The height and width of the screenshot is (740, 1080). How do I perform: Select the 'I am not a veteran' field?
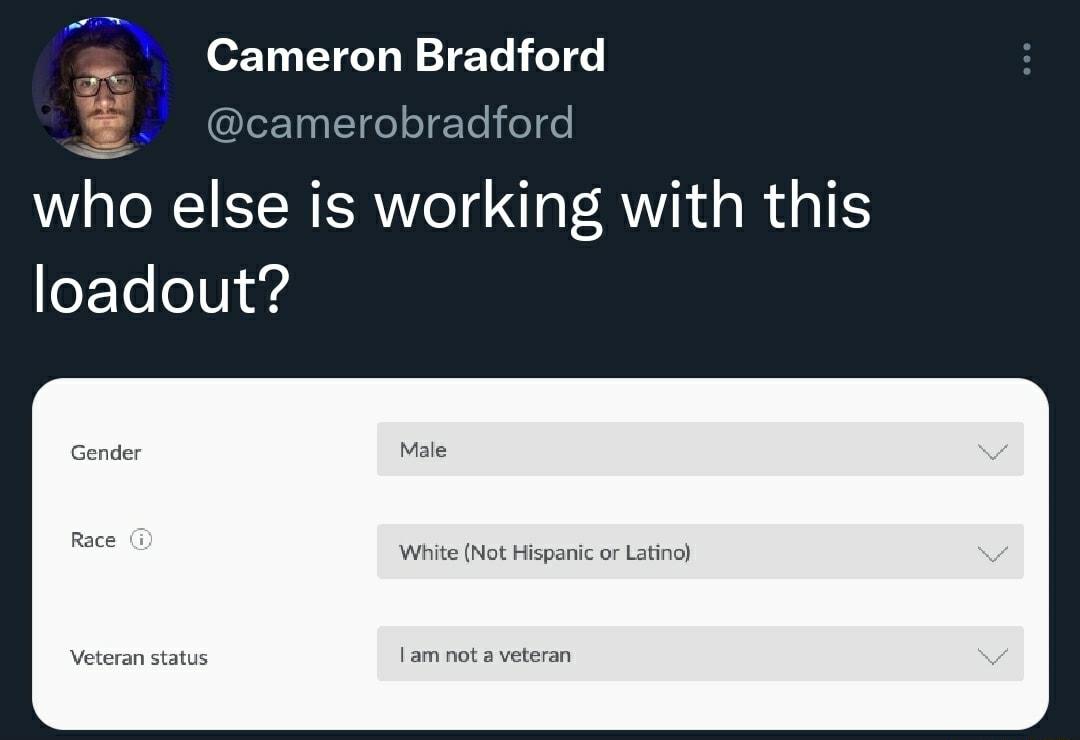click(483, 655)
